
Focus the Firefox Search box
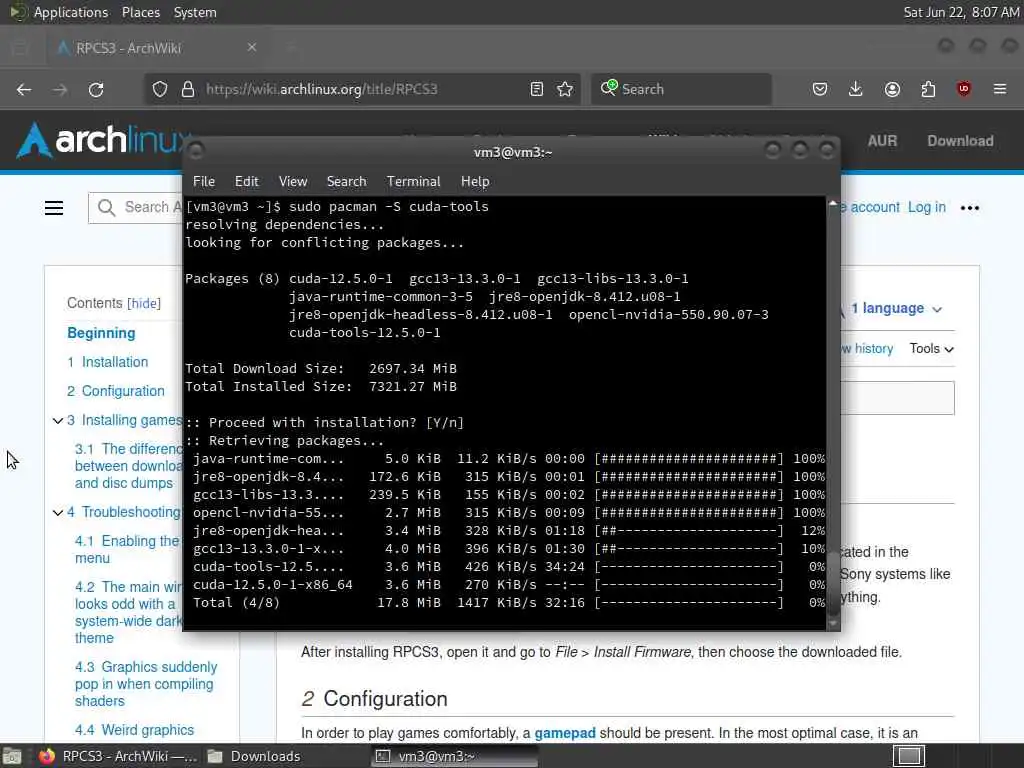681,89
